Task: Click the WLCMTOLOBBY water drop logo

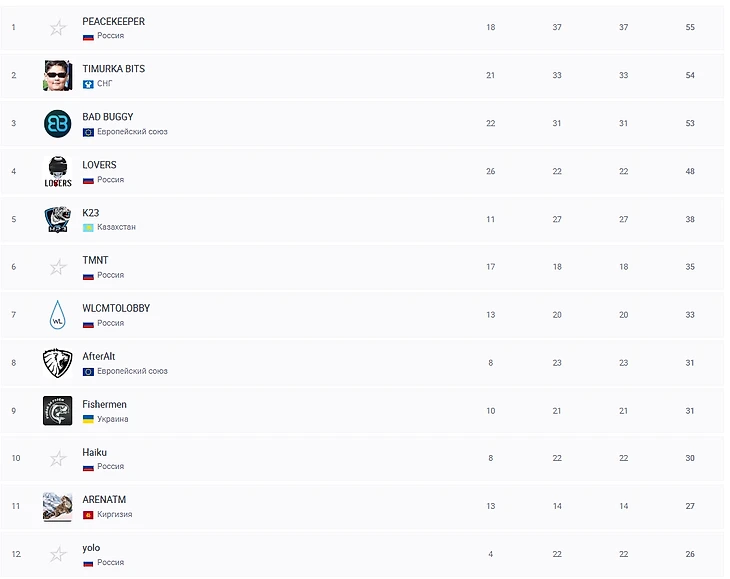Action: (x=58, y=315)
